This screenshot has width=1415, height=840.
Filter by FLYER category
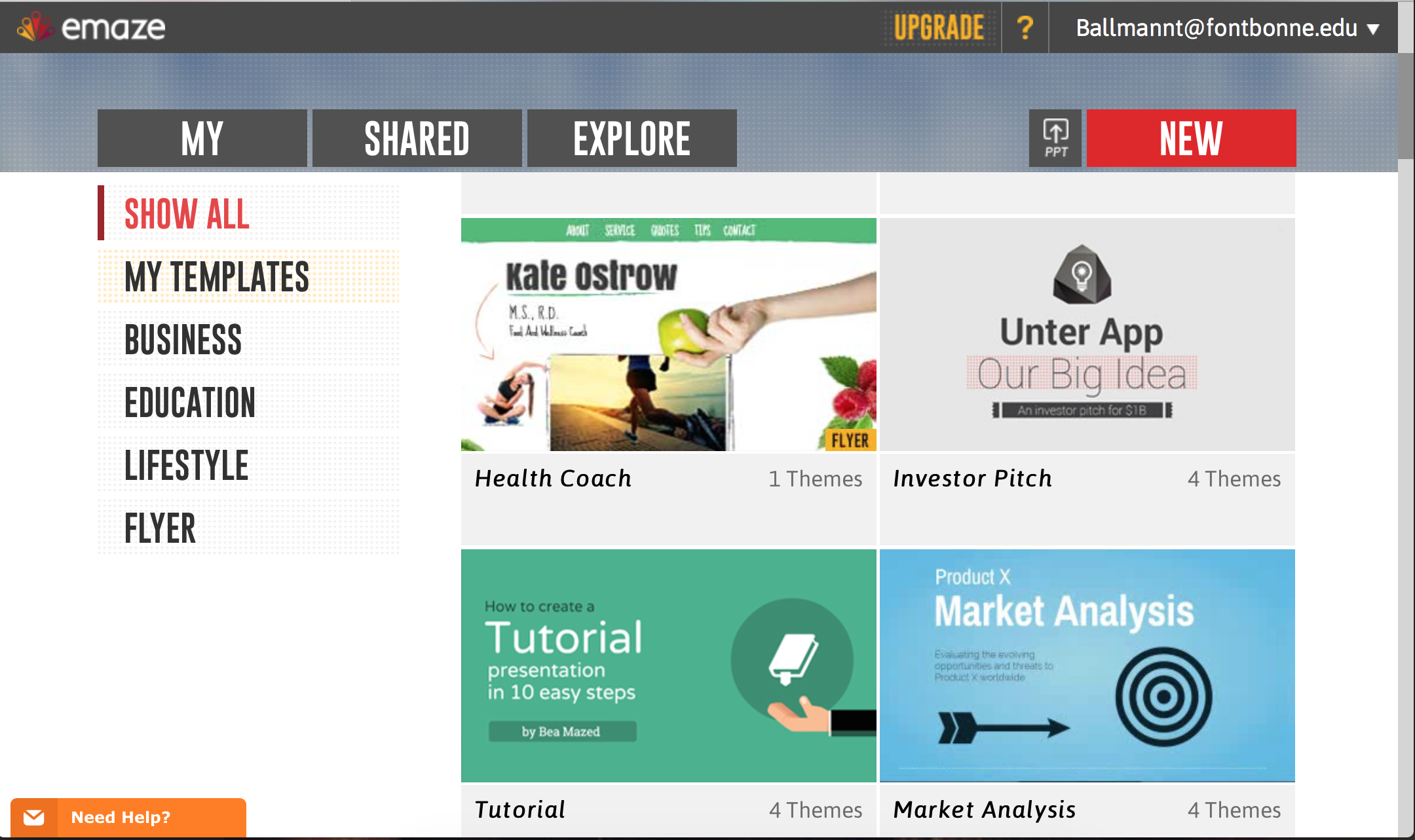click(x=248, y=528)
